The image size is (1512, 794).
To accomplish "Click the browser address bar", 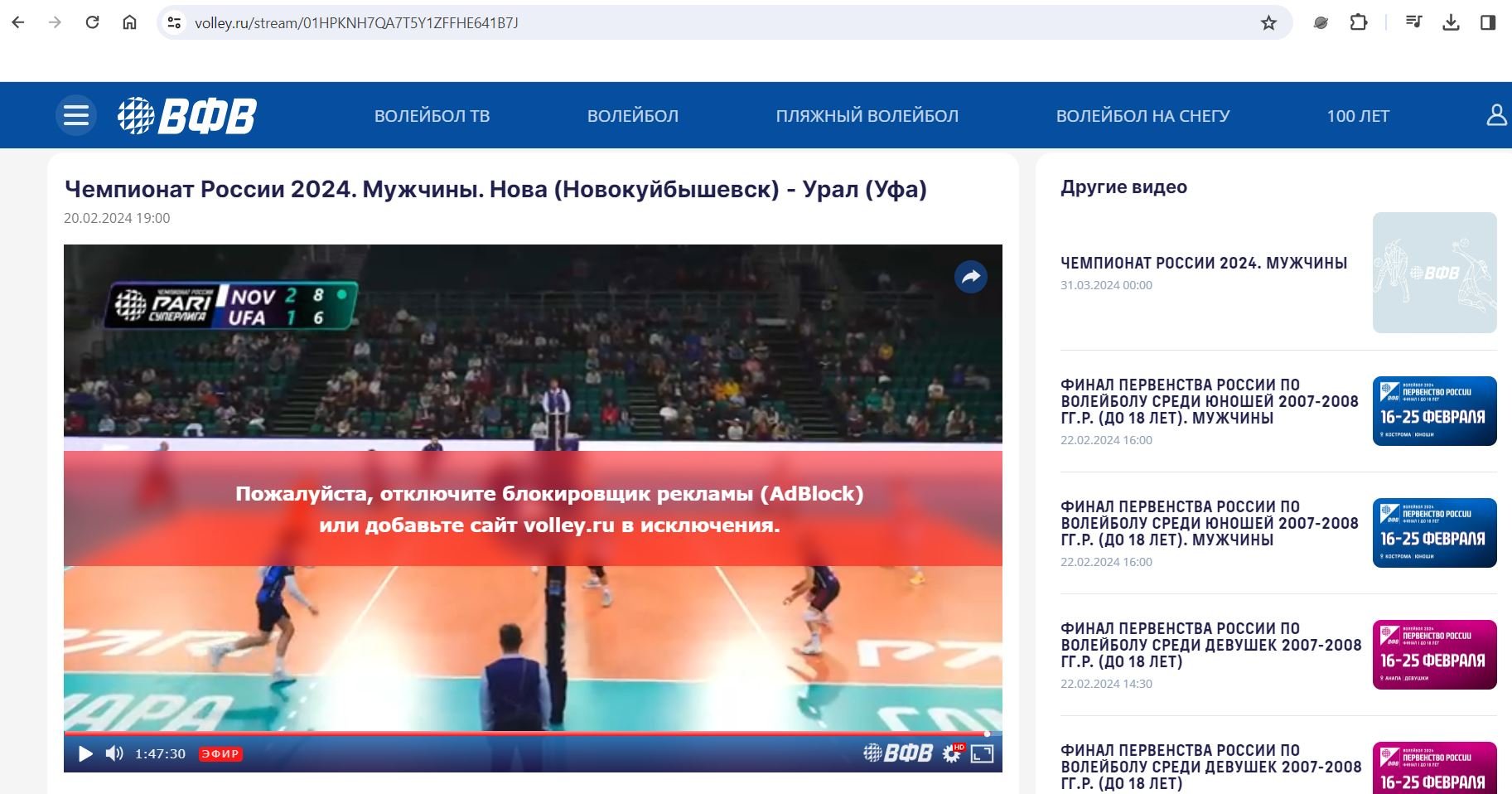I will click(x=355, y=23).
